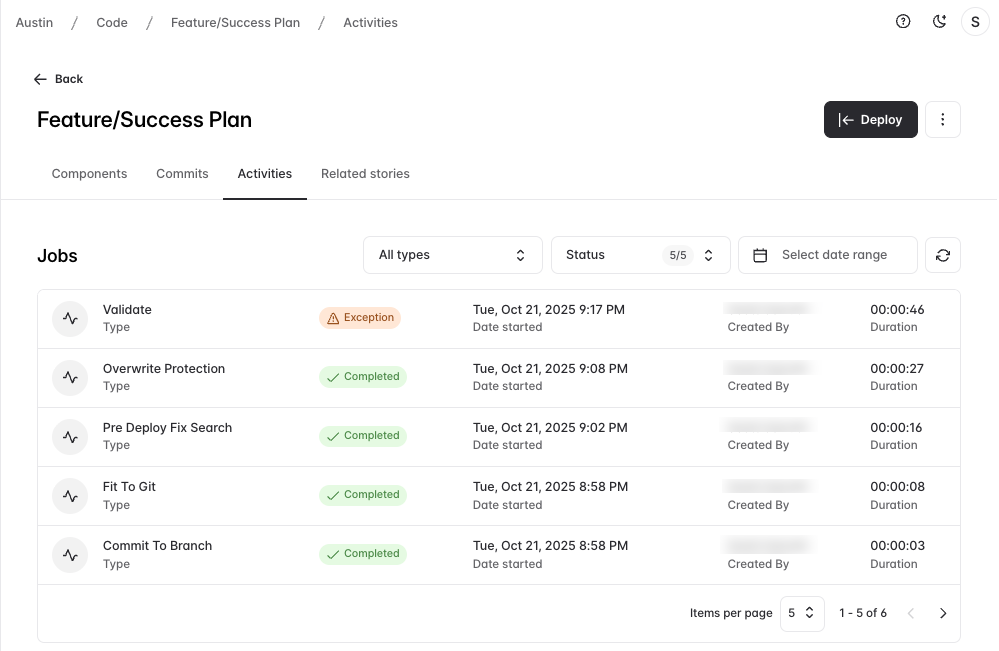Image resolution: width=999 pixels, height=651 pixels.
Task: Switch to the Commits tab
Action: [182, 174]
